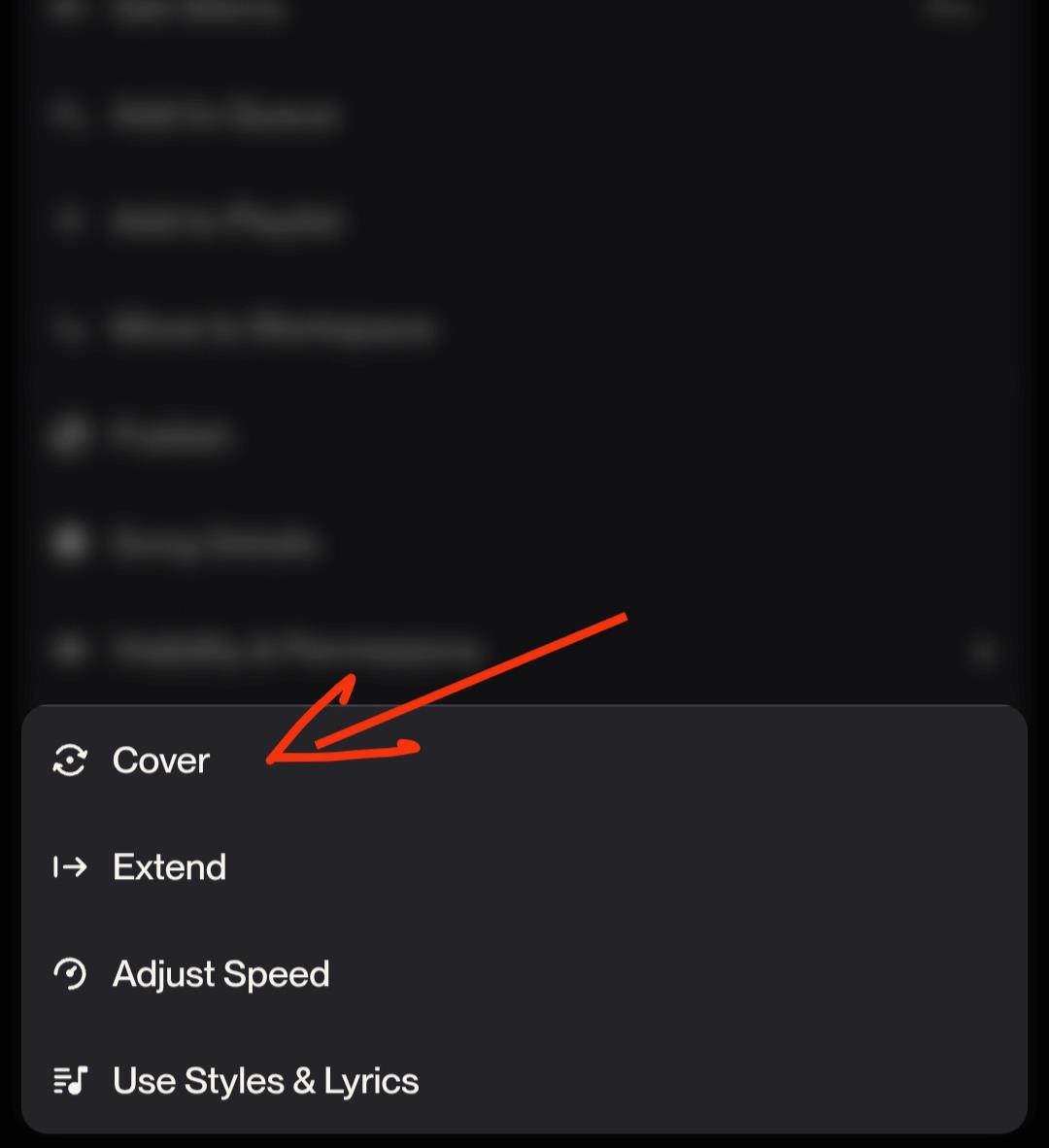
Task: Choose the blurred Add to Queue entry
Action: coord(225,115)
